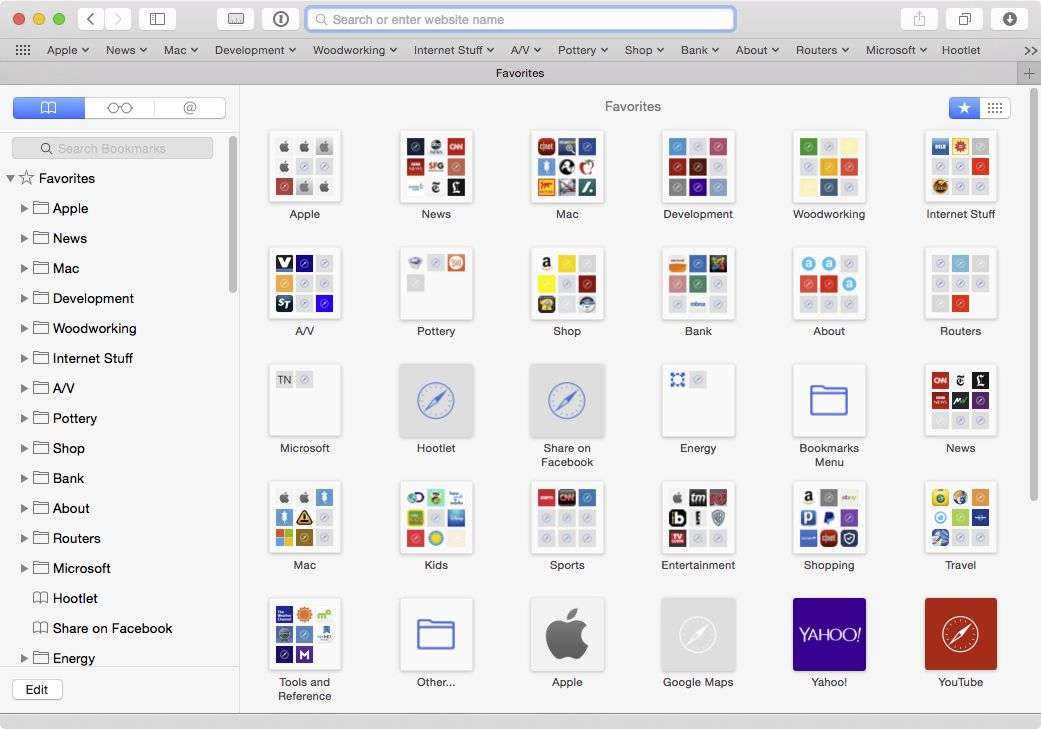
Task: Open the Hootlet bookmarklet in the Favorites bar
Action: pos(961,50)
